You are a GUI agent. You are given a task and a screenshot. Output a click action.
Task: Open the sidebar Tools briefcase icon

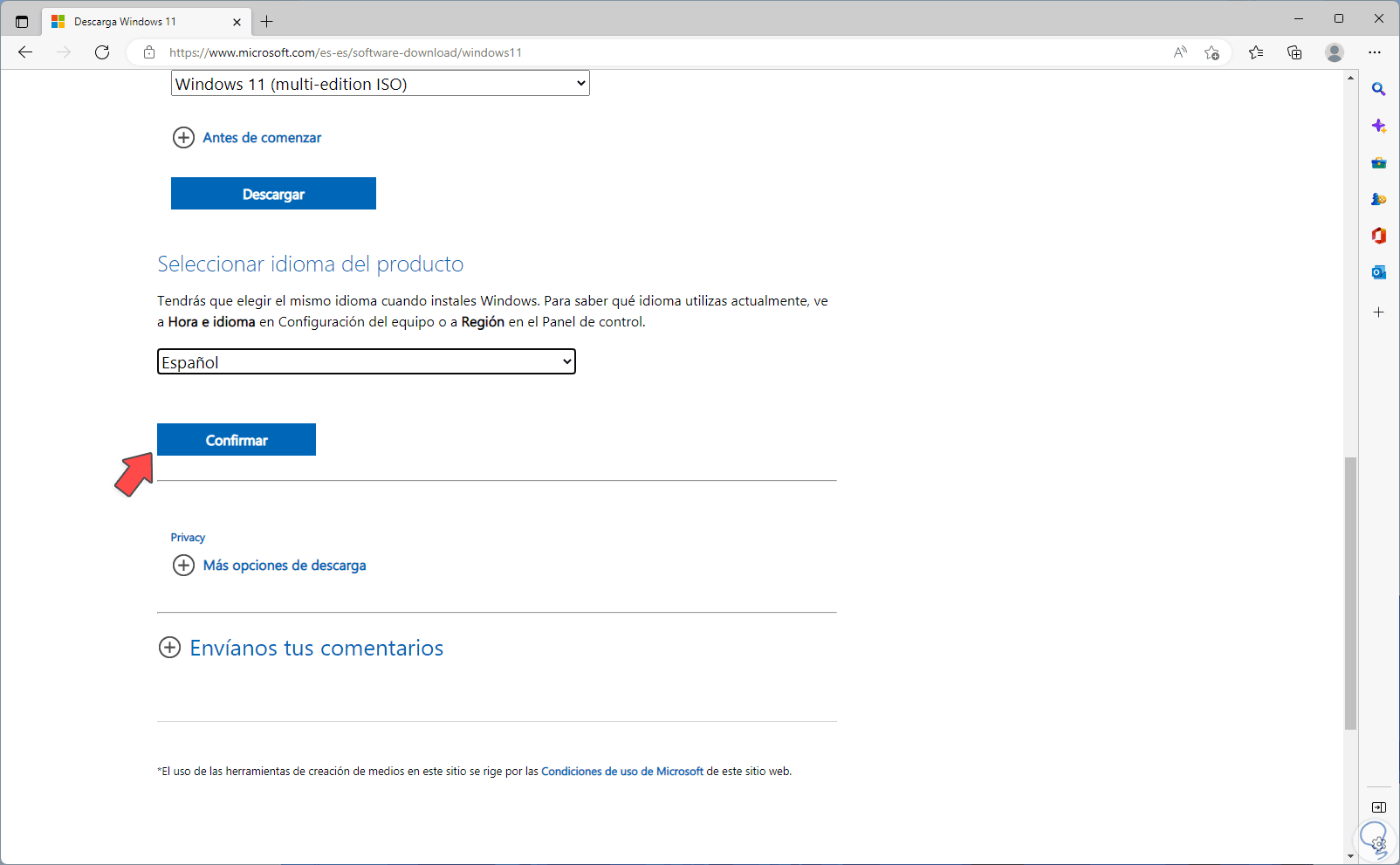(x=1379, y=163)
